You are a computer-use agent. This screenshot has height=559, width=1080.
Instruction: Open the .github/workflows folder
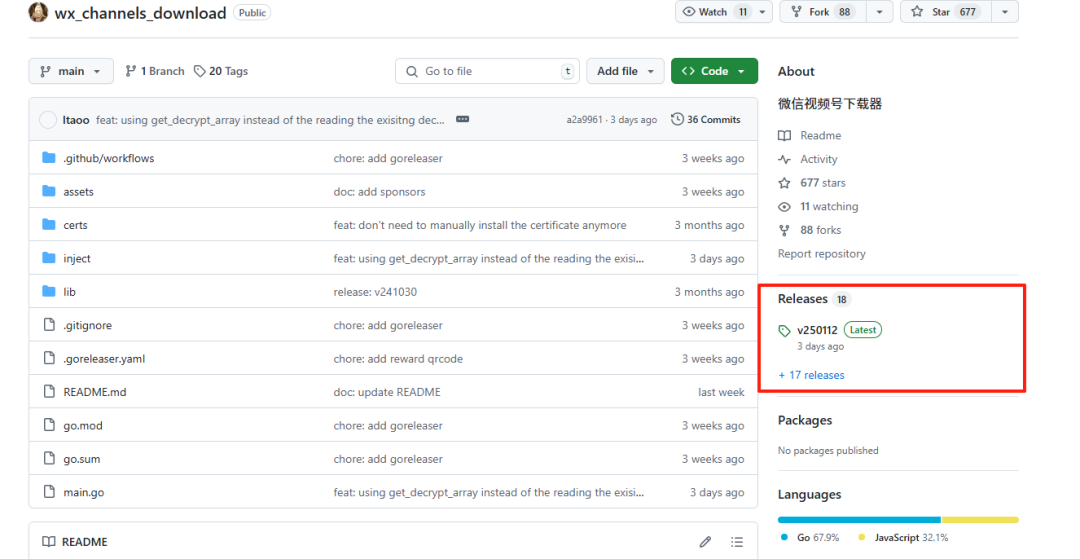point(108,158)
